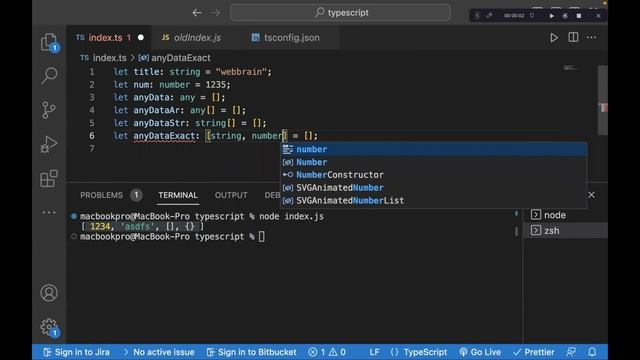Select the NumberConstructor suggestion
This screenshot has width=640, height=360.
click(x=434, y=175)
